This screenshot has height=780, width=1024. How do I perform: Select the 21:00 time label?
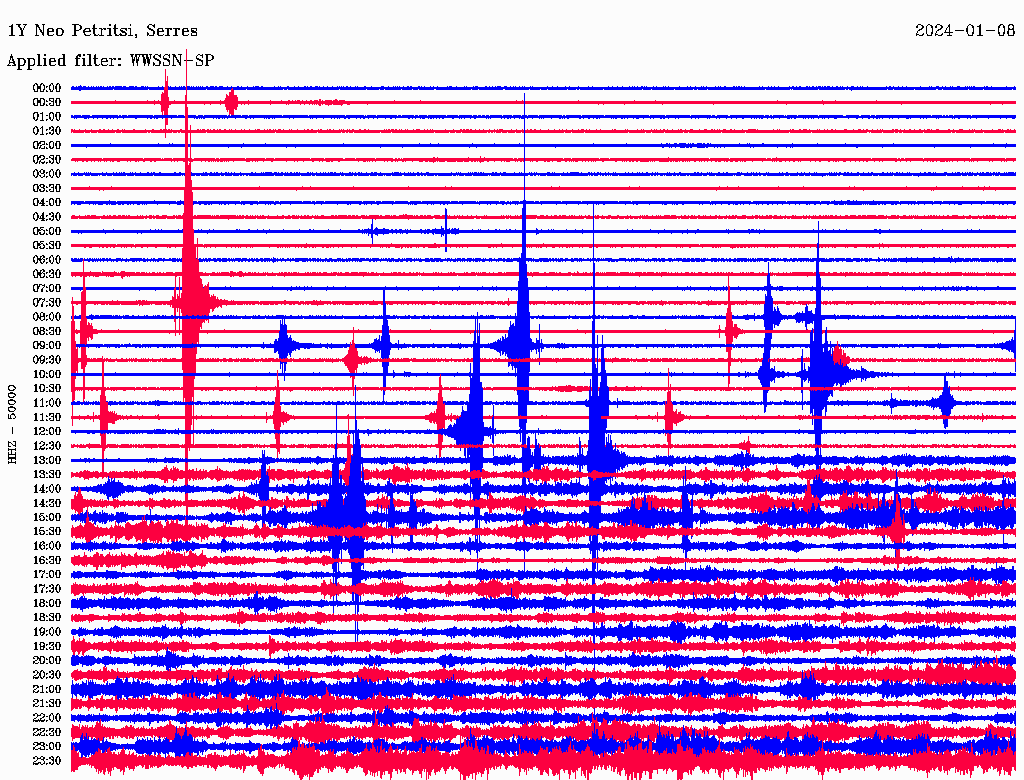[x=47, y=689]
